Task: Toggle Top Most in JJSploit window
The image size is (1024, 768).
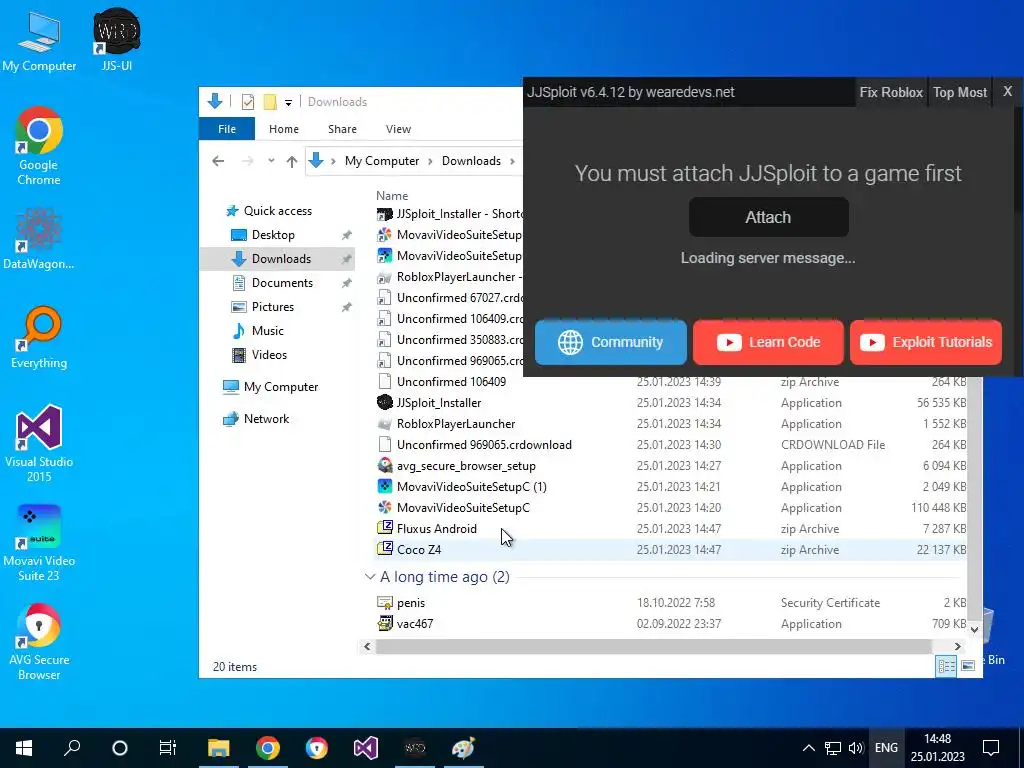Action: 959,92
